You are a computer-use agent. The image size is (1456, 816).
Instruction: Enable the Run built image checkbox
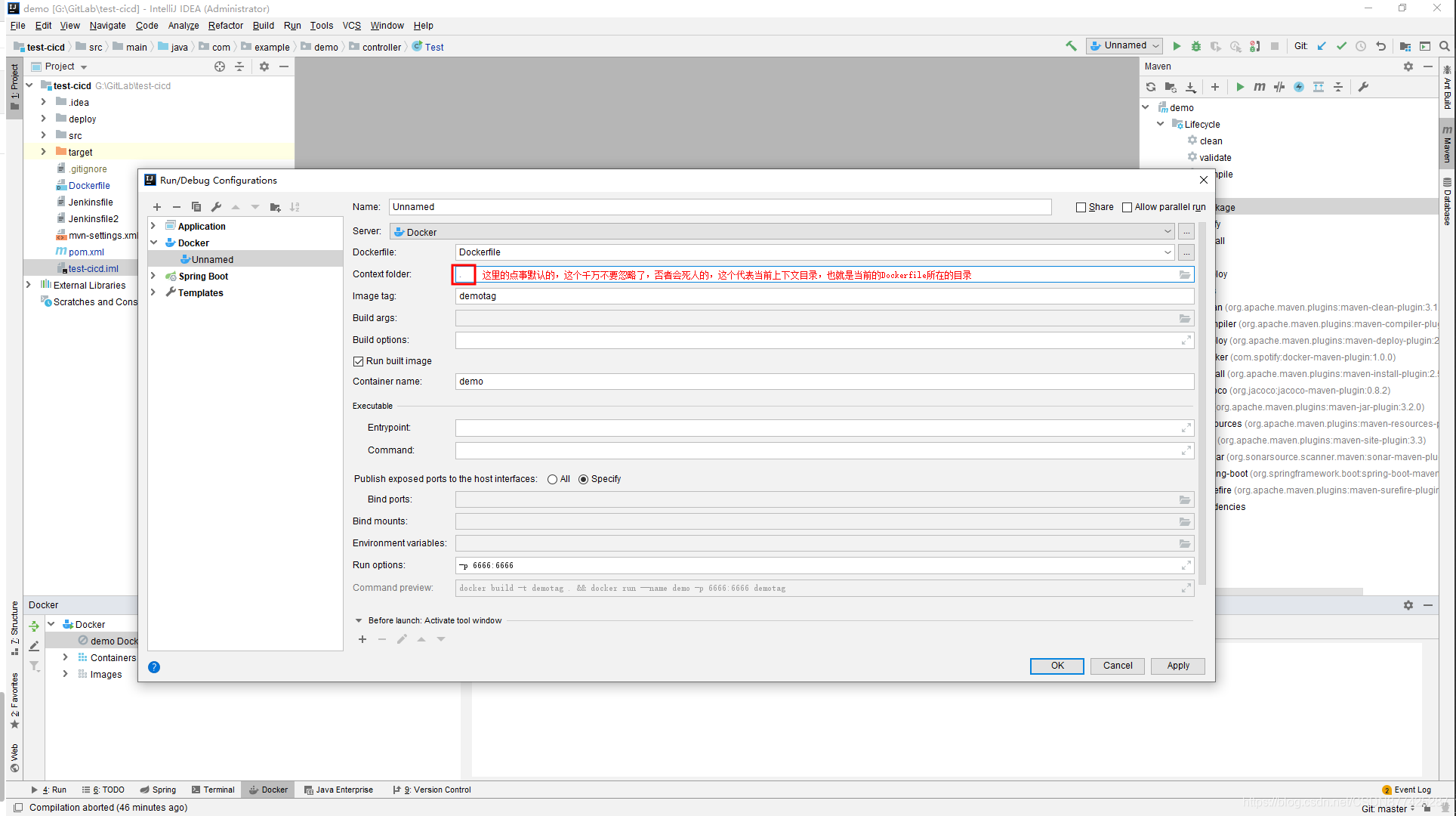point(358,360)
